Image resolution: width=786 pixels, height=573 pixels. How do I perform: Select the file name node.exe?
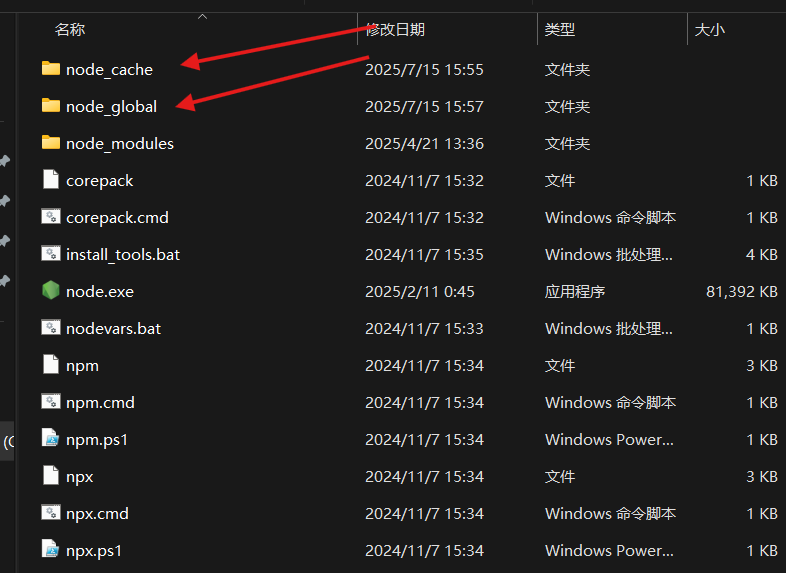[x=100, y=291]
